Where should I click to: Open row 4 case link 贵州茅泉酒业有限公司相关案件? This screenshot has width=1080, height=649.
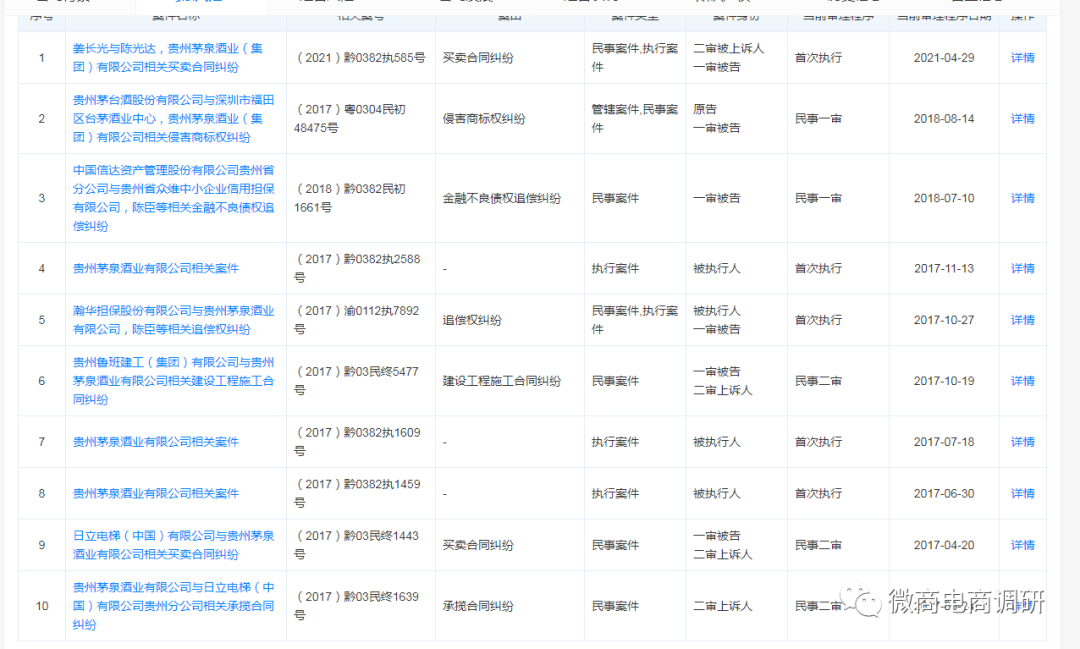pos(156,268)
